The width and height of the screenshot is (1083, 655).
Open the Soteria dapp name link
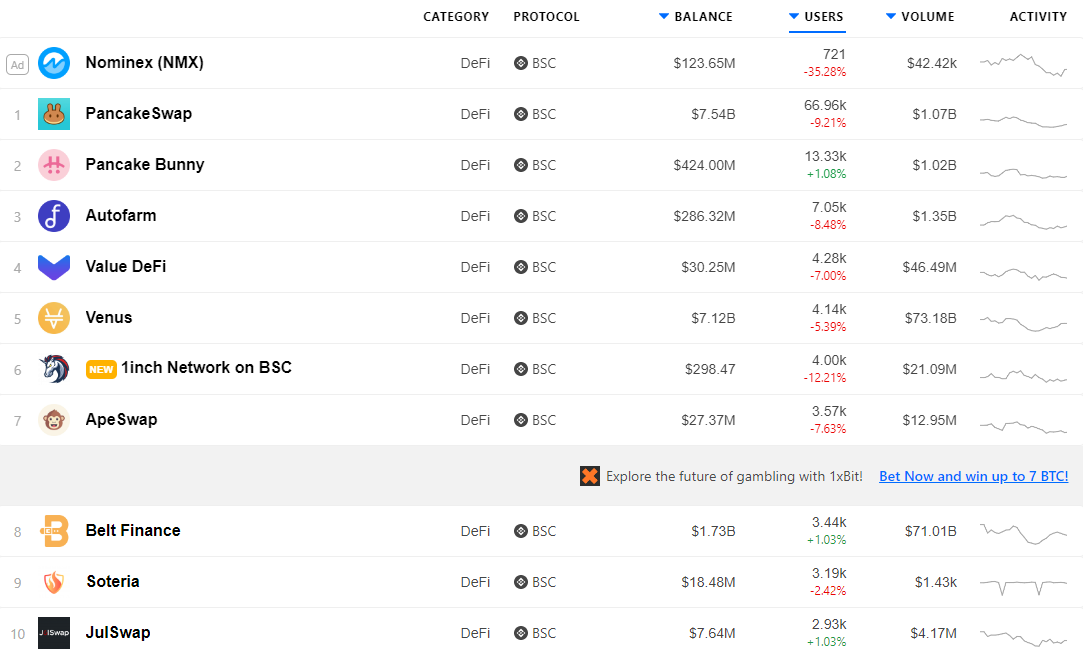113,582
